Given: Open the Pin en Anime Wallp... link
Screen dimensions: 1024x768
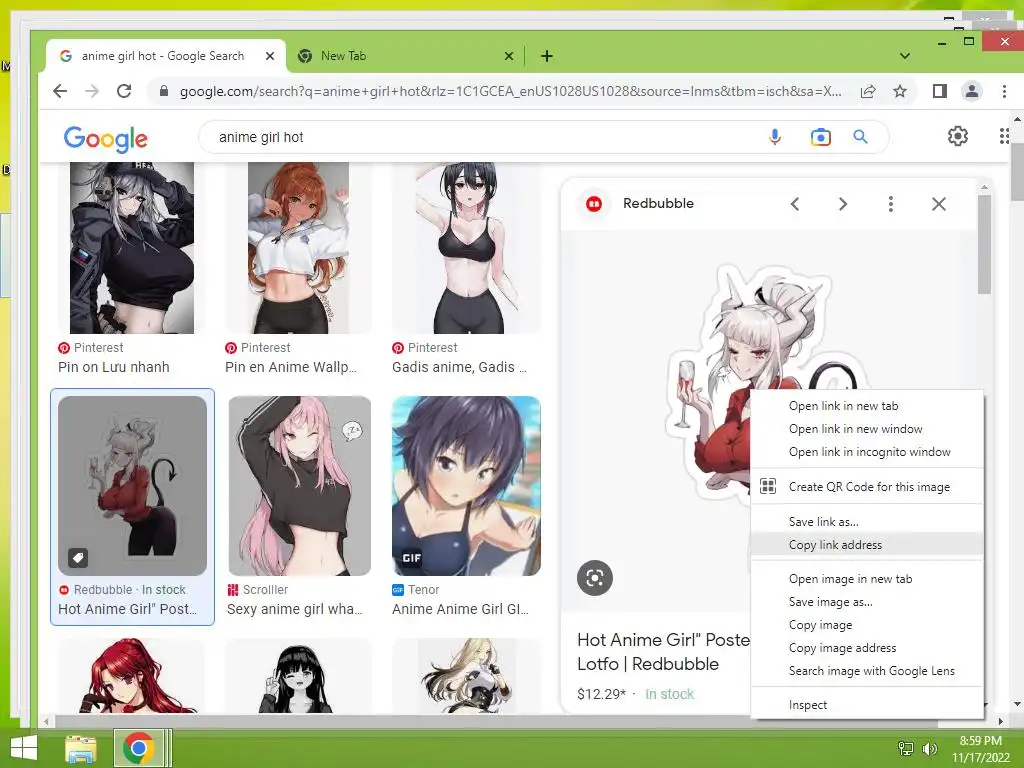Looking at the screenshot, I should pyautogui.click(x=291, y=367).
